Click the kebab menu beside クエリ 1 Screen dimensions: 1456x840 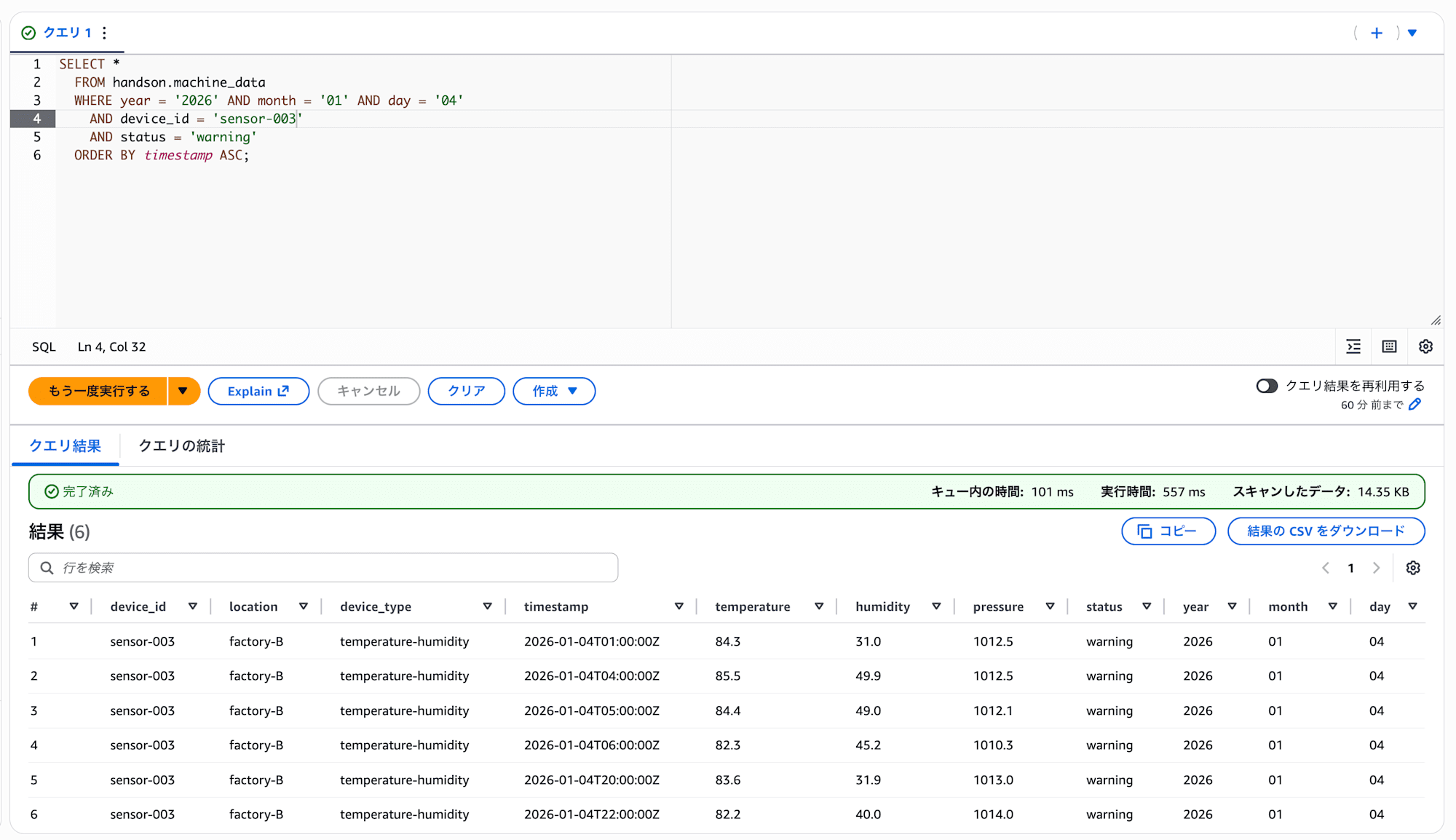coord(105,33)
